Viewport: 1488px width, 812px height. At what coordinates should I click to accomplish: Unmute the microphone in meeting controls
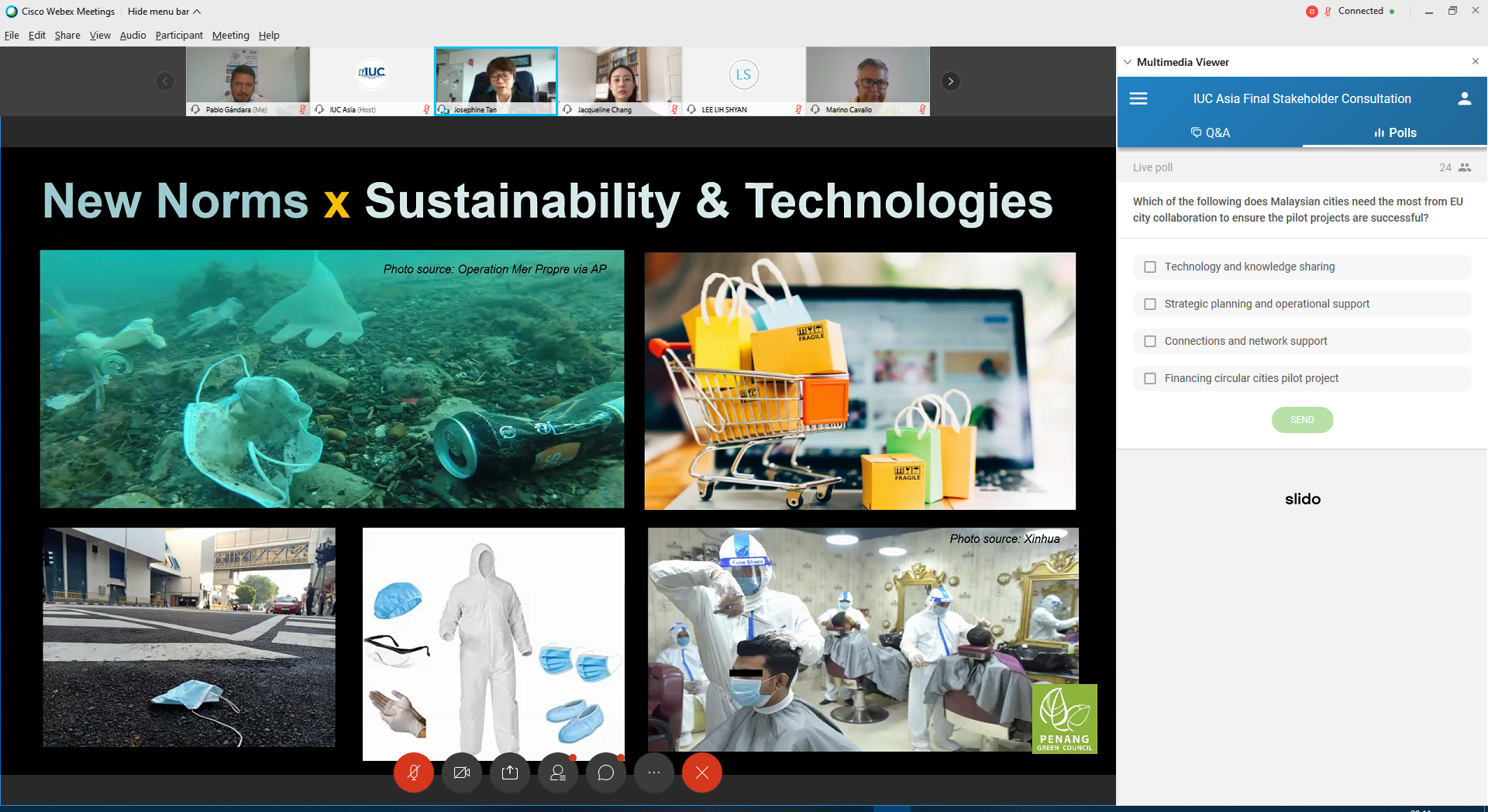414,772
